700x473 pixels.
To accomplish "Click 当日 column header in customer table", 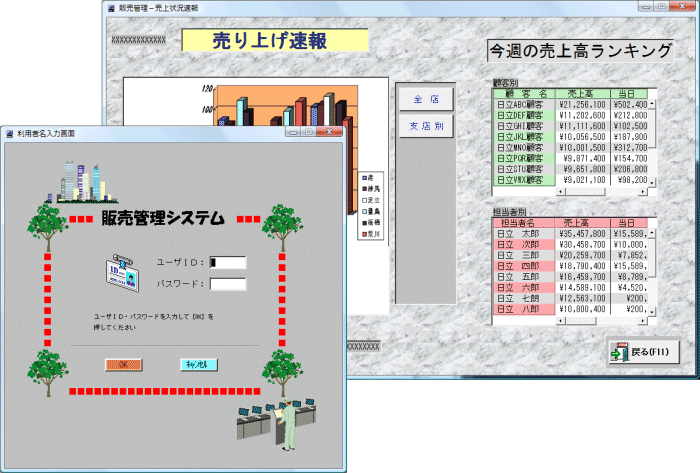I will (x=629, y=94).
